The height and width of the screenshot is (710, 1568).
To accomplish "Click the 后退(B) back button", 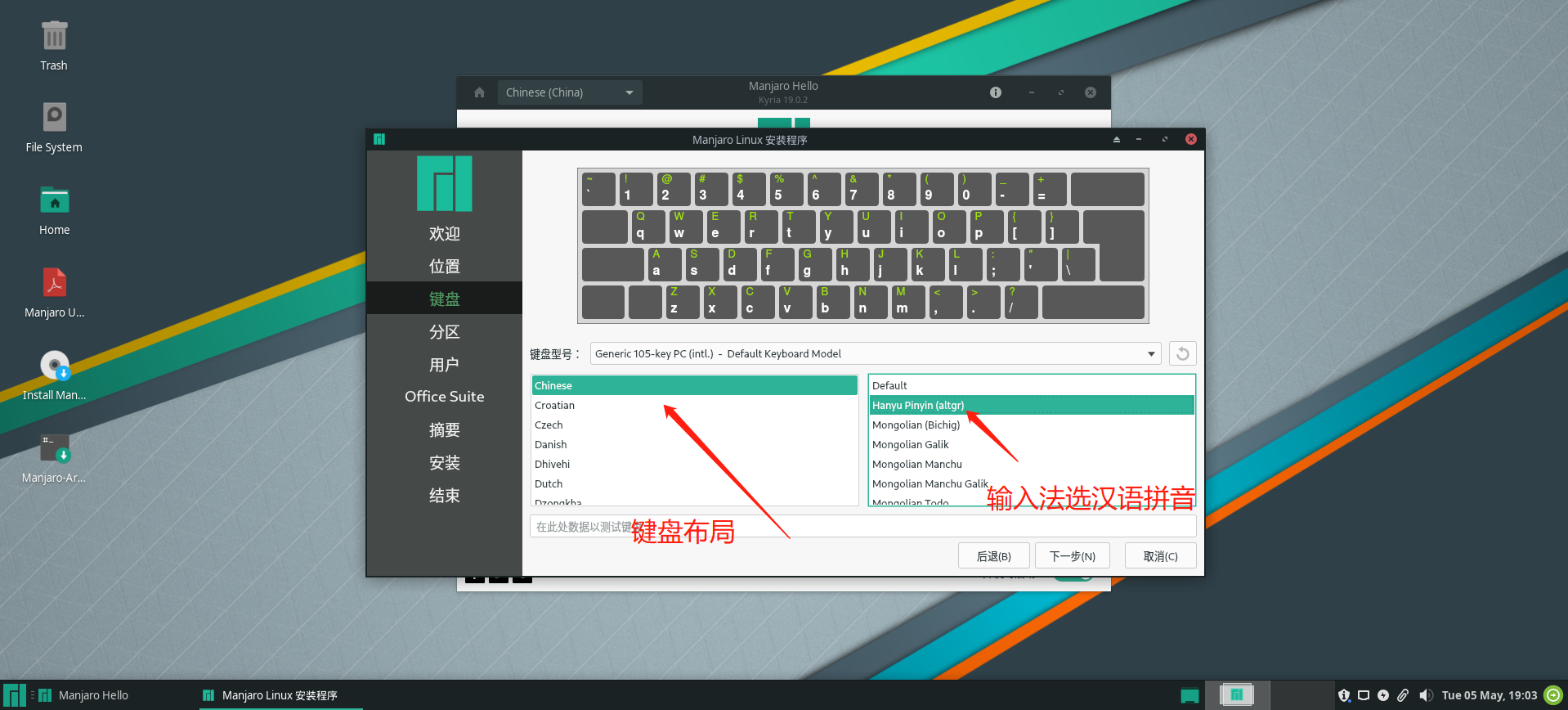I will pos(993,556).
